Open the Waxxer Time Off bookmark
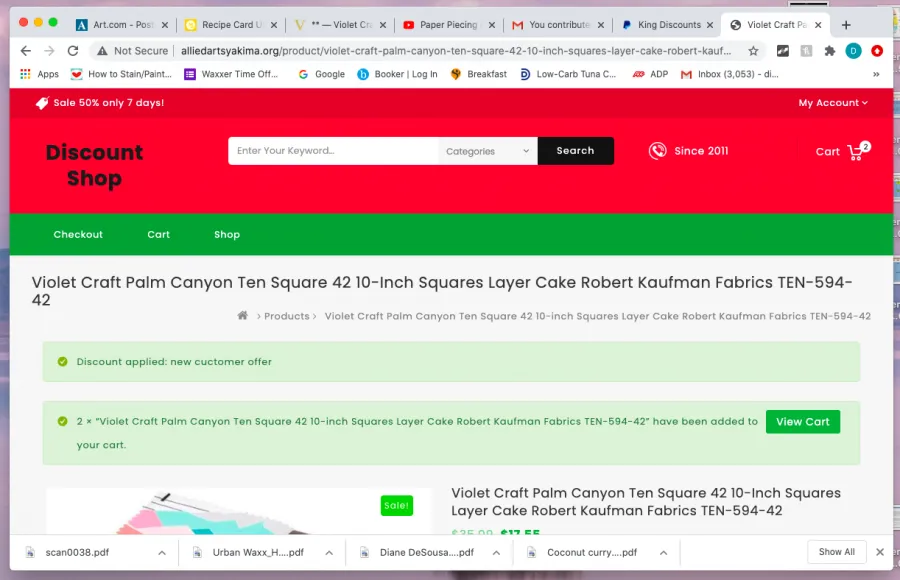 [231, 74]
